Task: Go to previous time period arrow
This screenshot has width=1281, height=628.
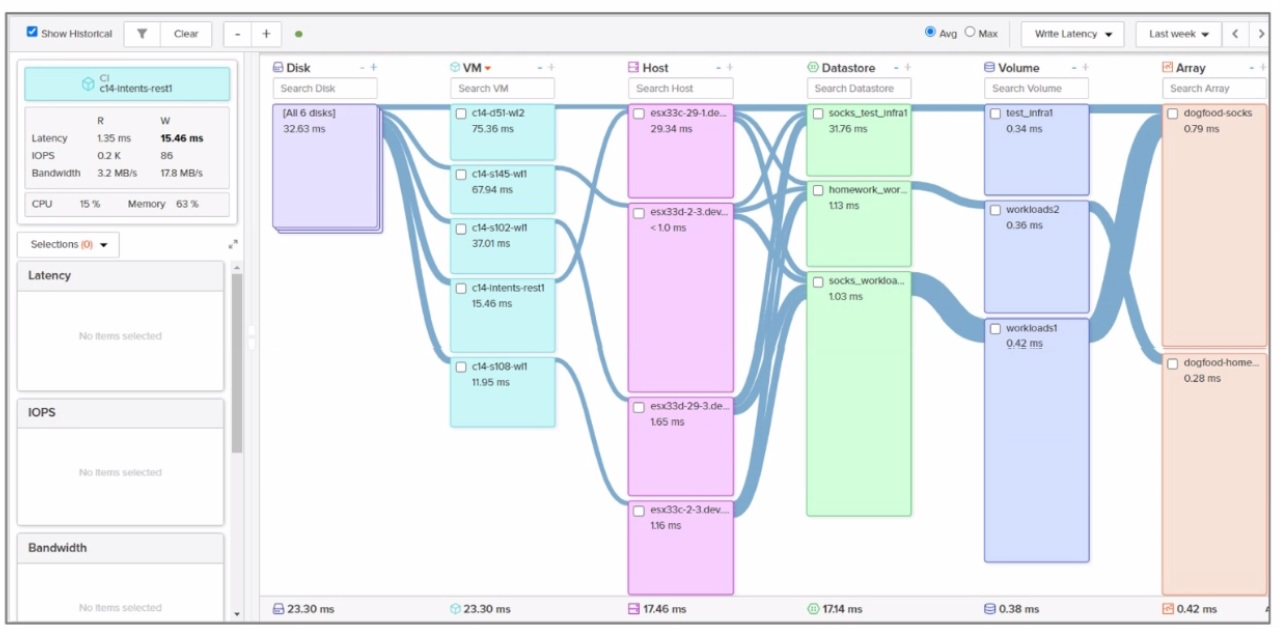Action: pos(1235,34)
